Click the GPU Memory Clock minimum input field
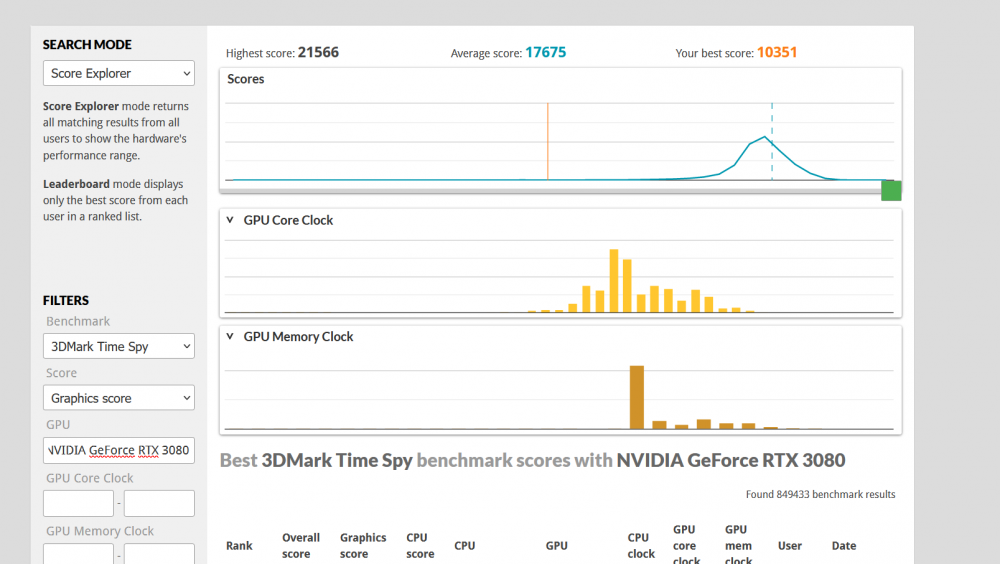The image size is (1000, 564). click(78, 554)
